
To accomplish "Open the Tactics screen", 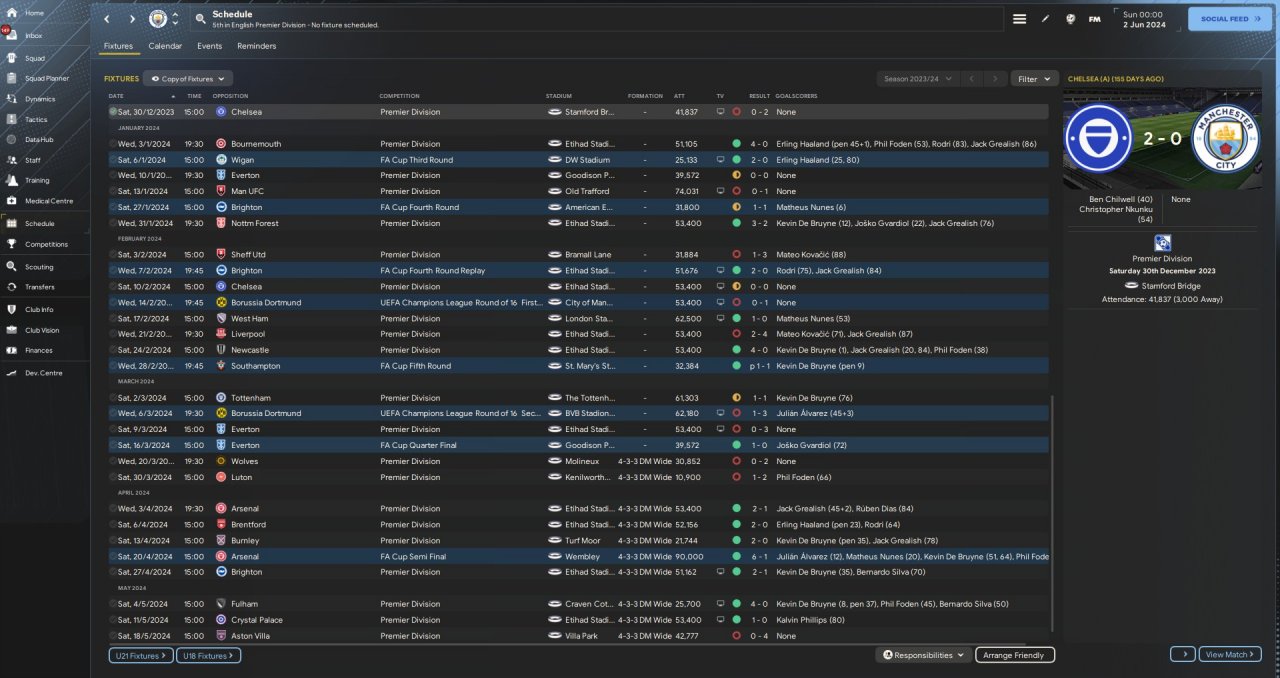I will pos(36,119).
